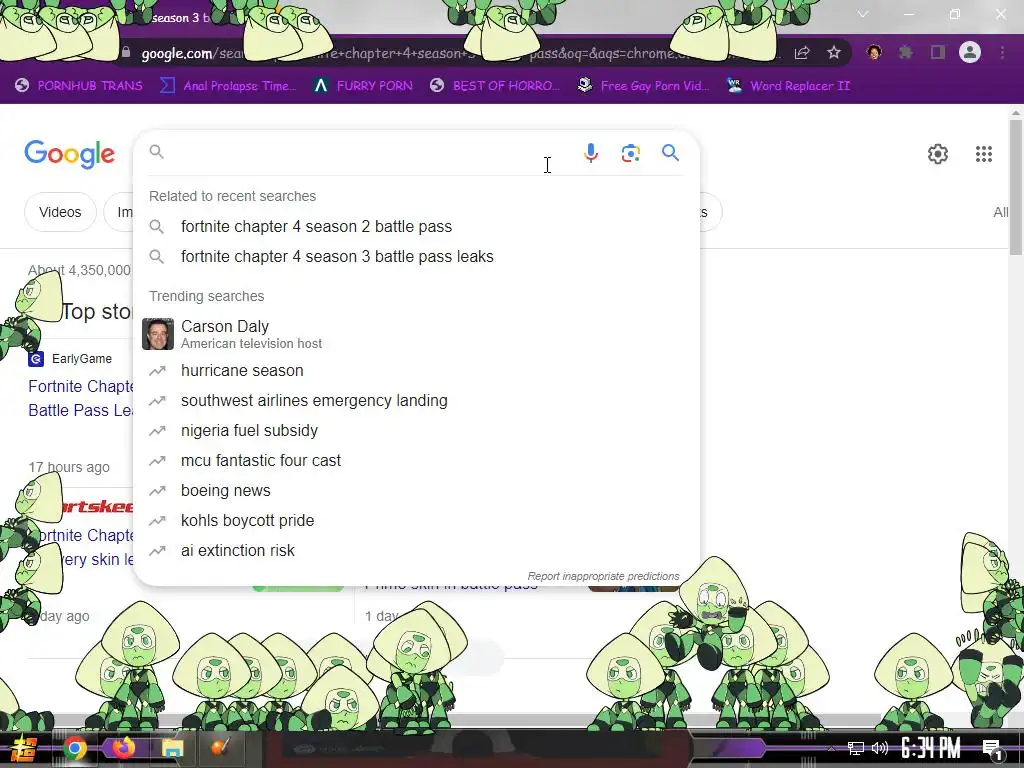
Task: Open the tab search chevron in title bar
Action: click(863, 14)
